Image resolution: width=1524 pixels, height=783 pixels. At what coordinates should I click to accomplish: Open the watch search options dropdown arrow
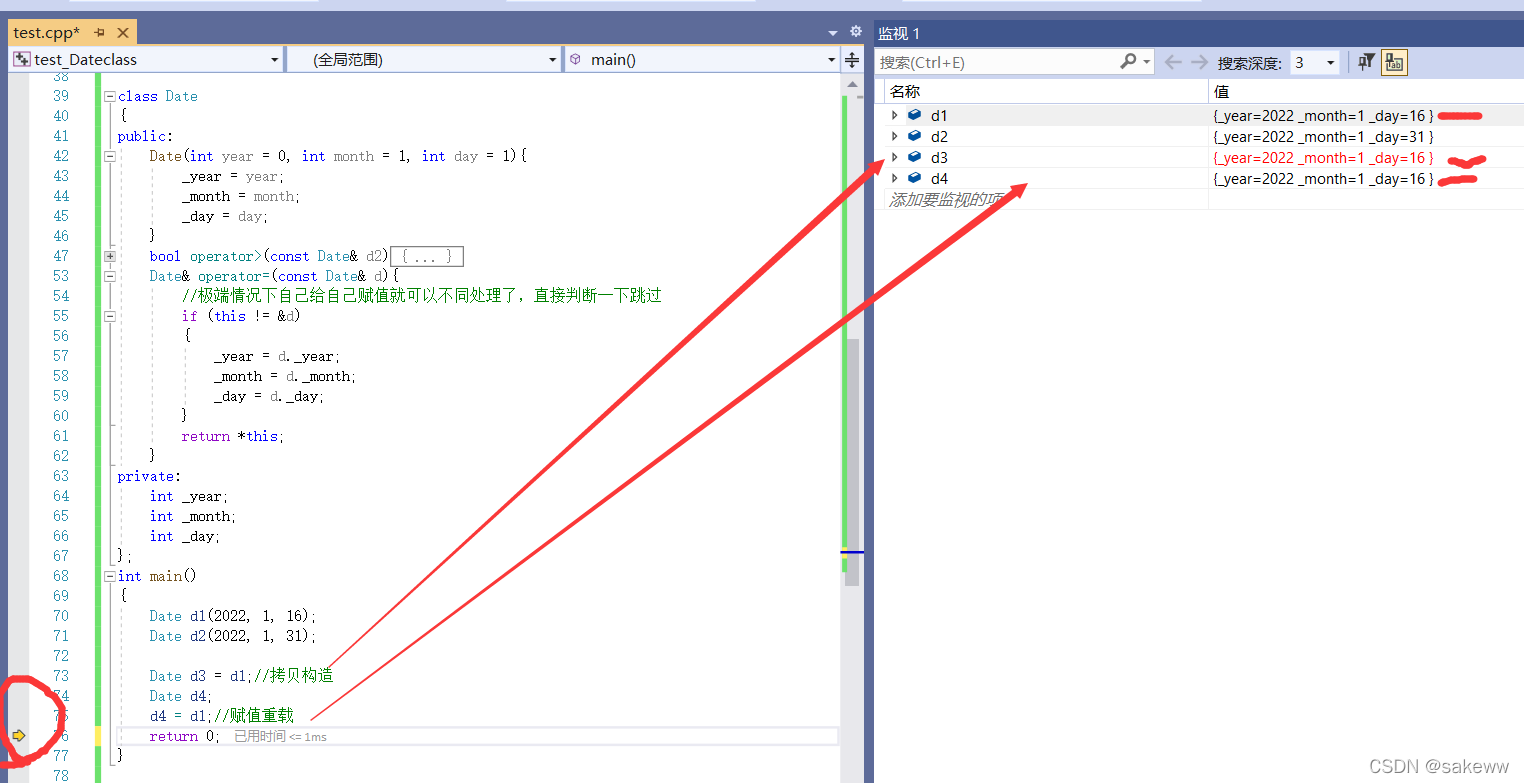(x=1146, y=62)
